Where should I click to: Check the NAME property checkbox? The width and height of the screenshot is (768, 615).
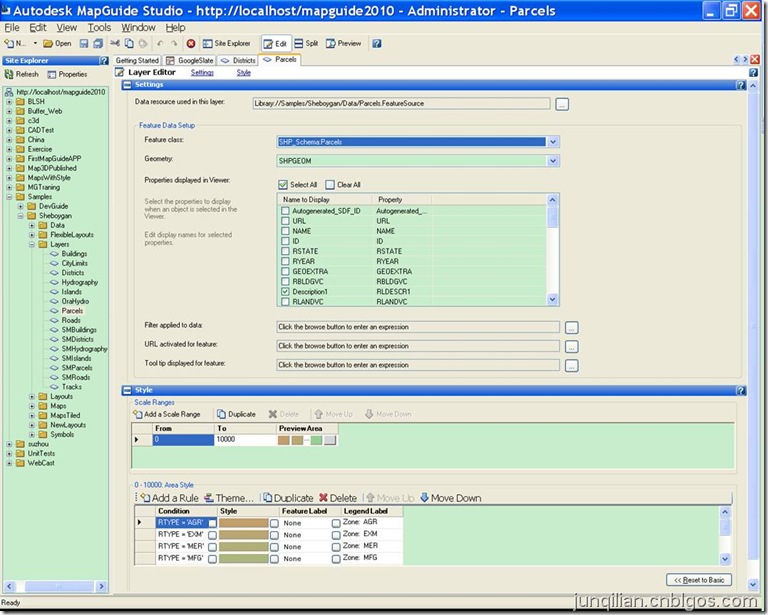[285, 231]
